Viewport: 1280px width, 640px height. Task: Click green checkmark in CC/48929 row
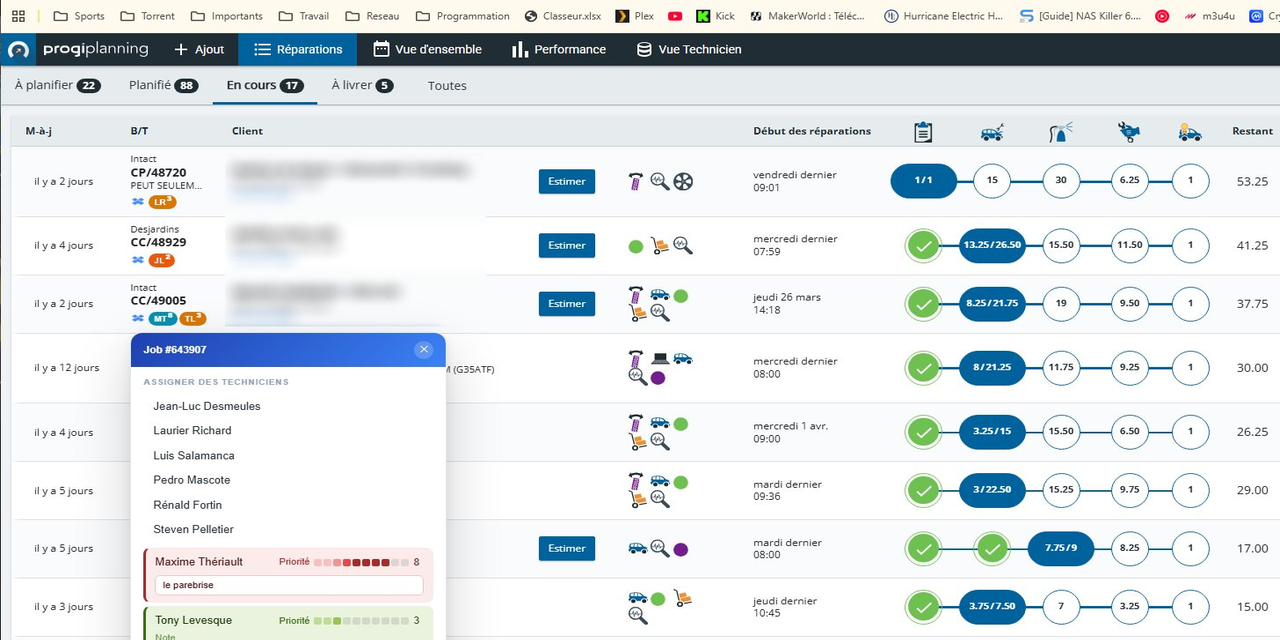point(923,246)
